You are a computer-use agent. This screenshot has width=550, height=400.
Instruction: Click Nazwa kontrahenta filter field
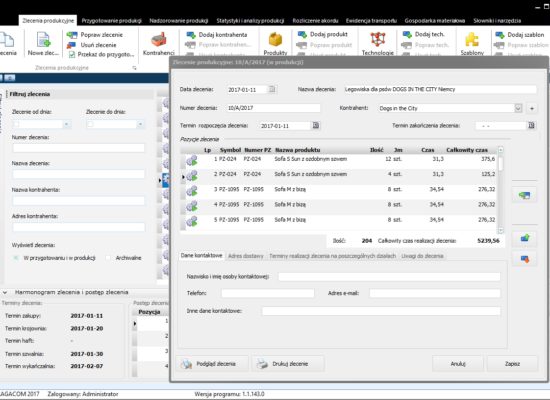(x=79, y=201)
